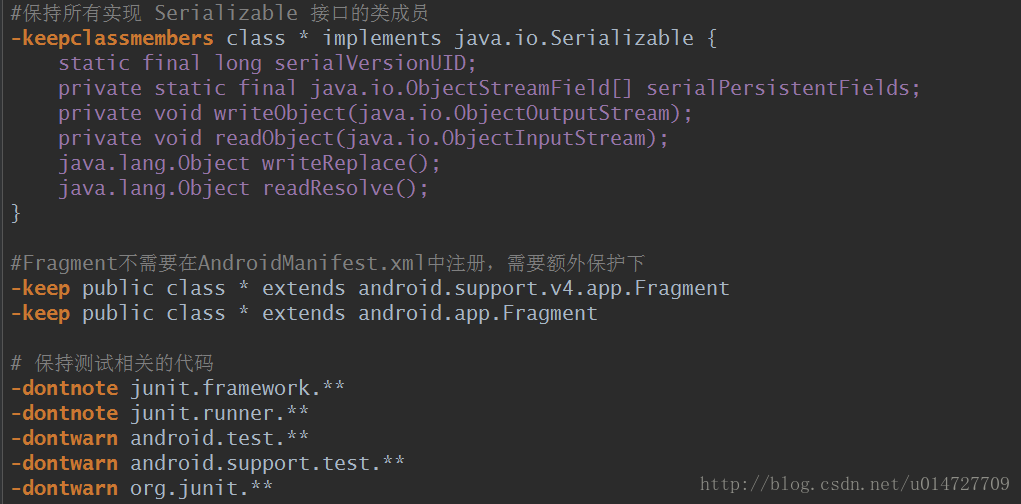Click android.app.Fragment class name

(478, 313)
